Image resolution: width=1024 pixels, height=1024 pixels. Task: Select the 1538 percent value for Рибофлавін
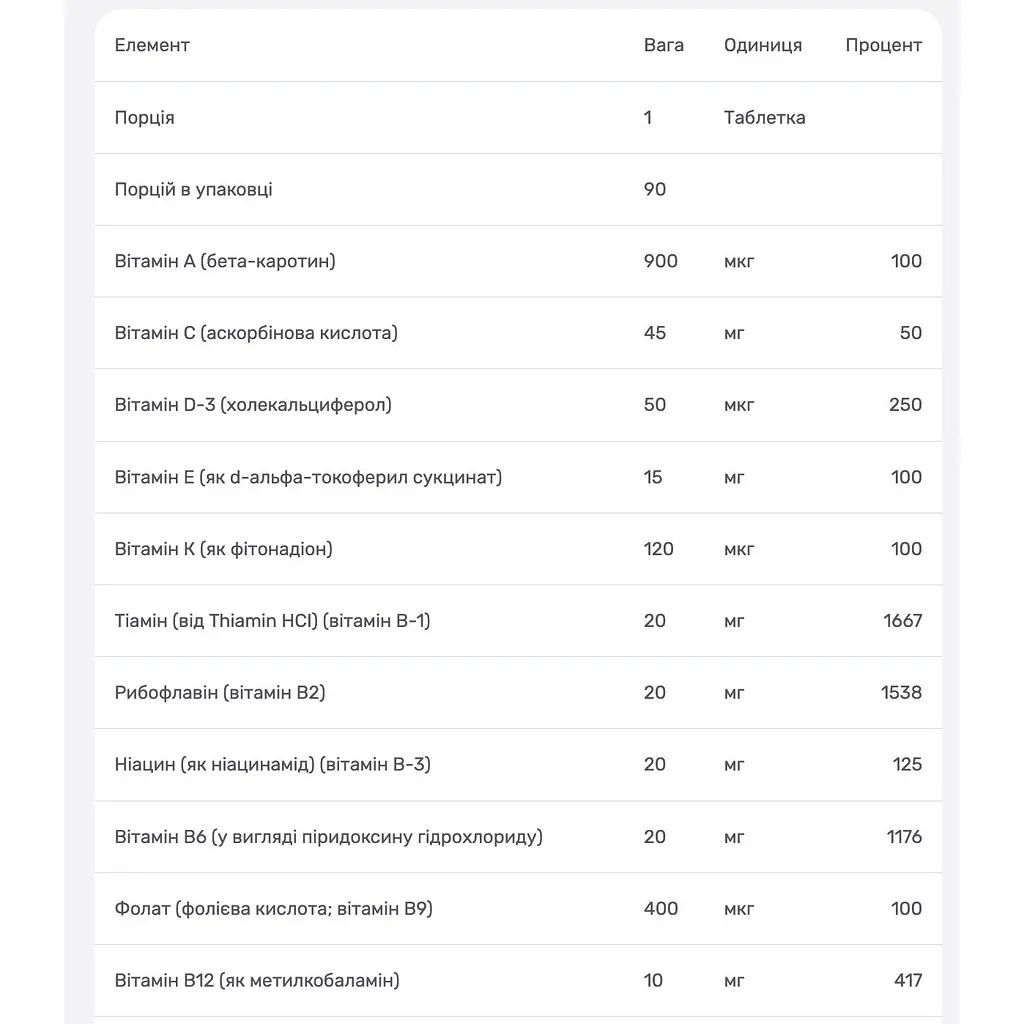pos(901,692)
